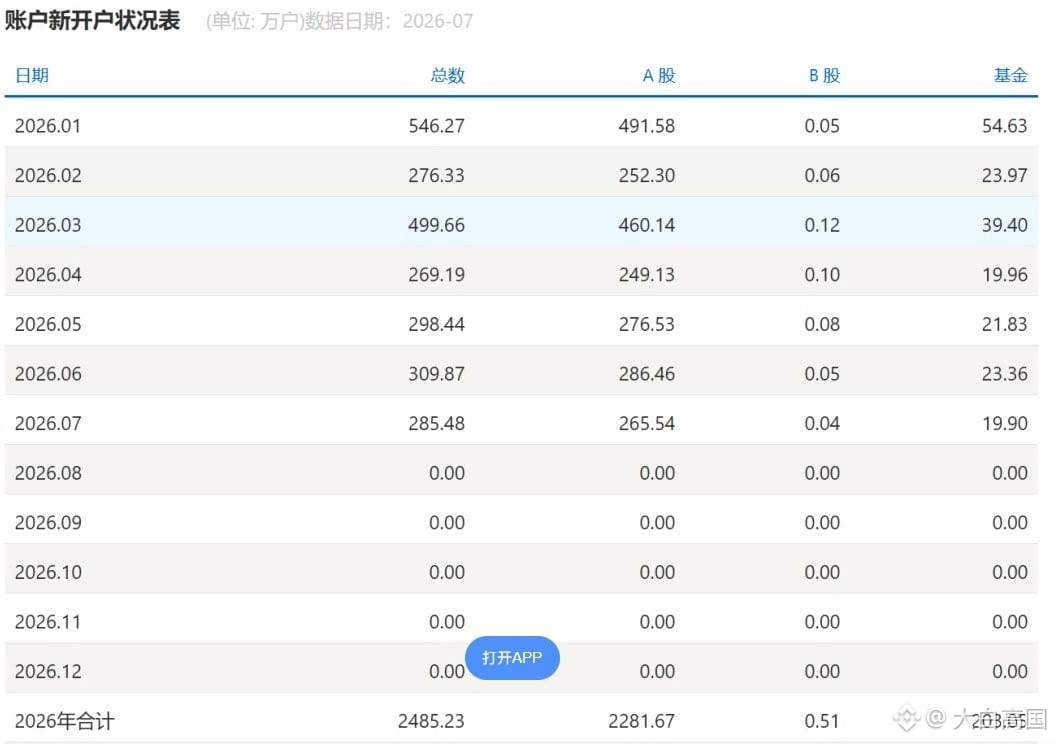Click total value 499.66
Viewport: 1055px width, 744px height.
(x=436, y=225)
